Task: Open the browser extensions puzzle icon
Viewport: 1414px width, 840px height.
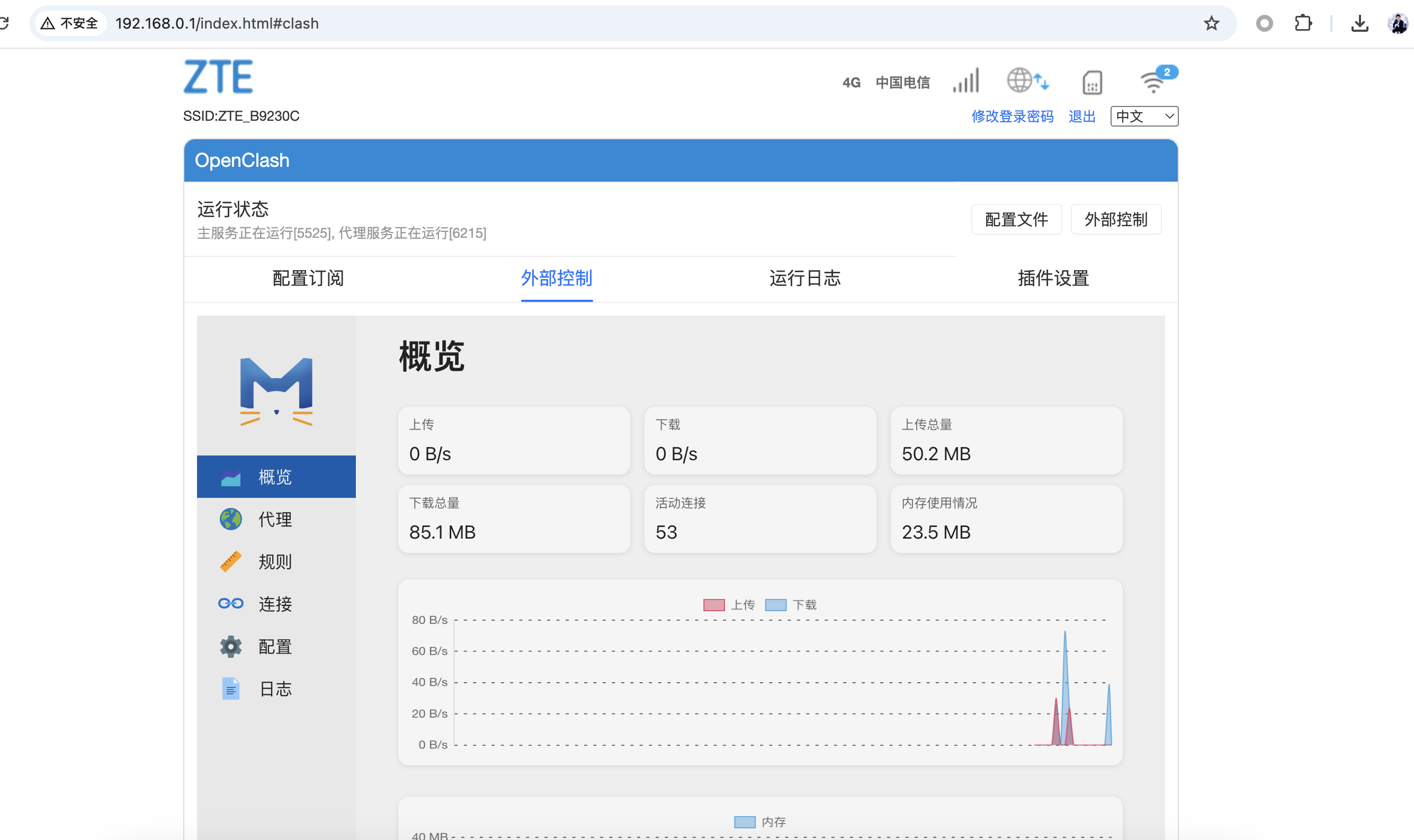Action: [x=1303, y=23]
